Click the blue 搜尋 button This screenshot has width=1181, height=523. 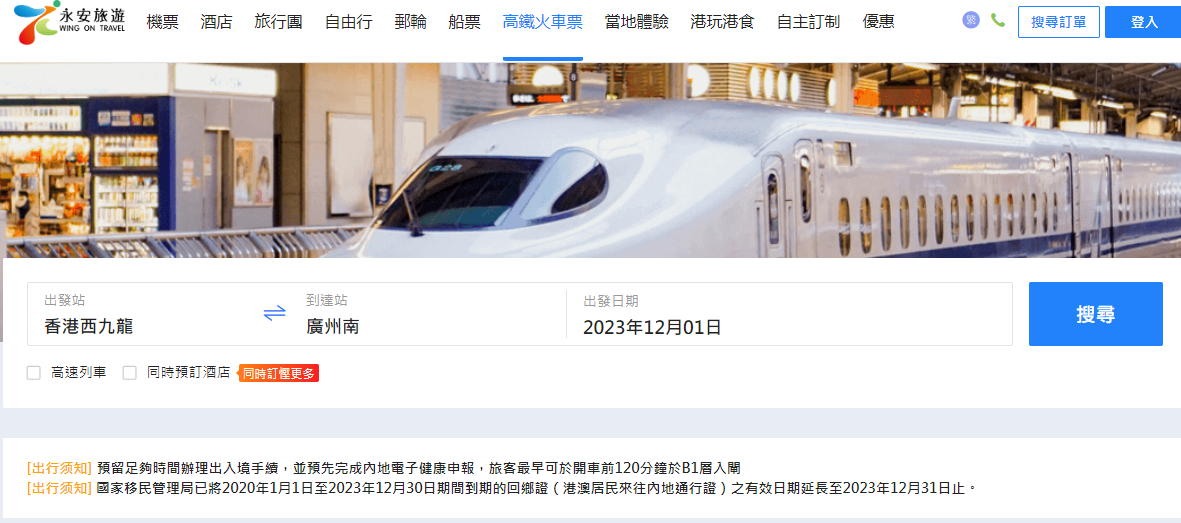(x=1096, y=314)
